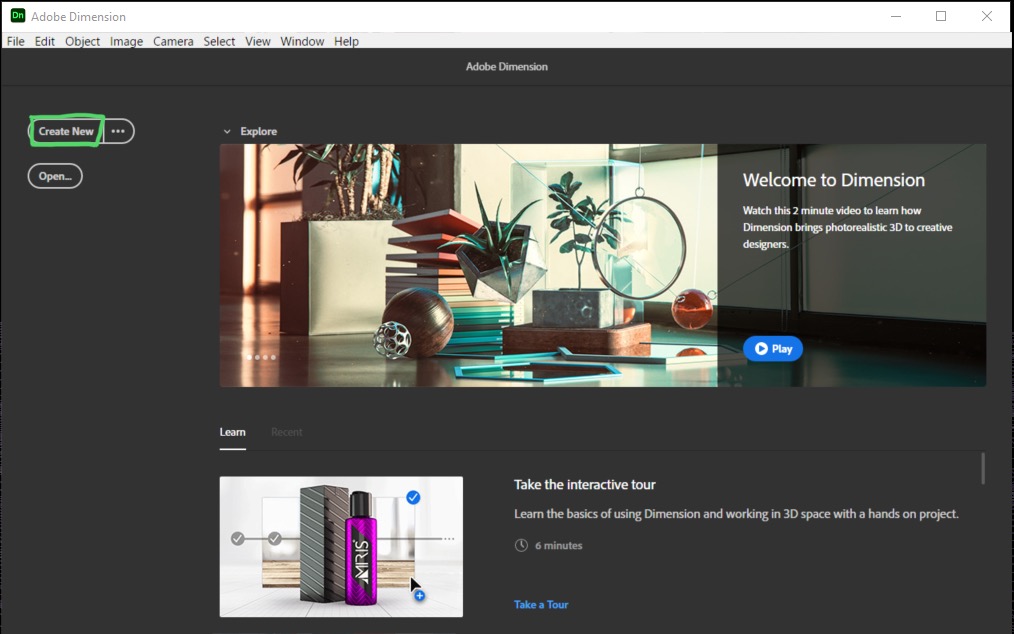Open more options next to Create New
The image size is (1014, 634).
coord(118,131)
